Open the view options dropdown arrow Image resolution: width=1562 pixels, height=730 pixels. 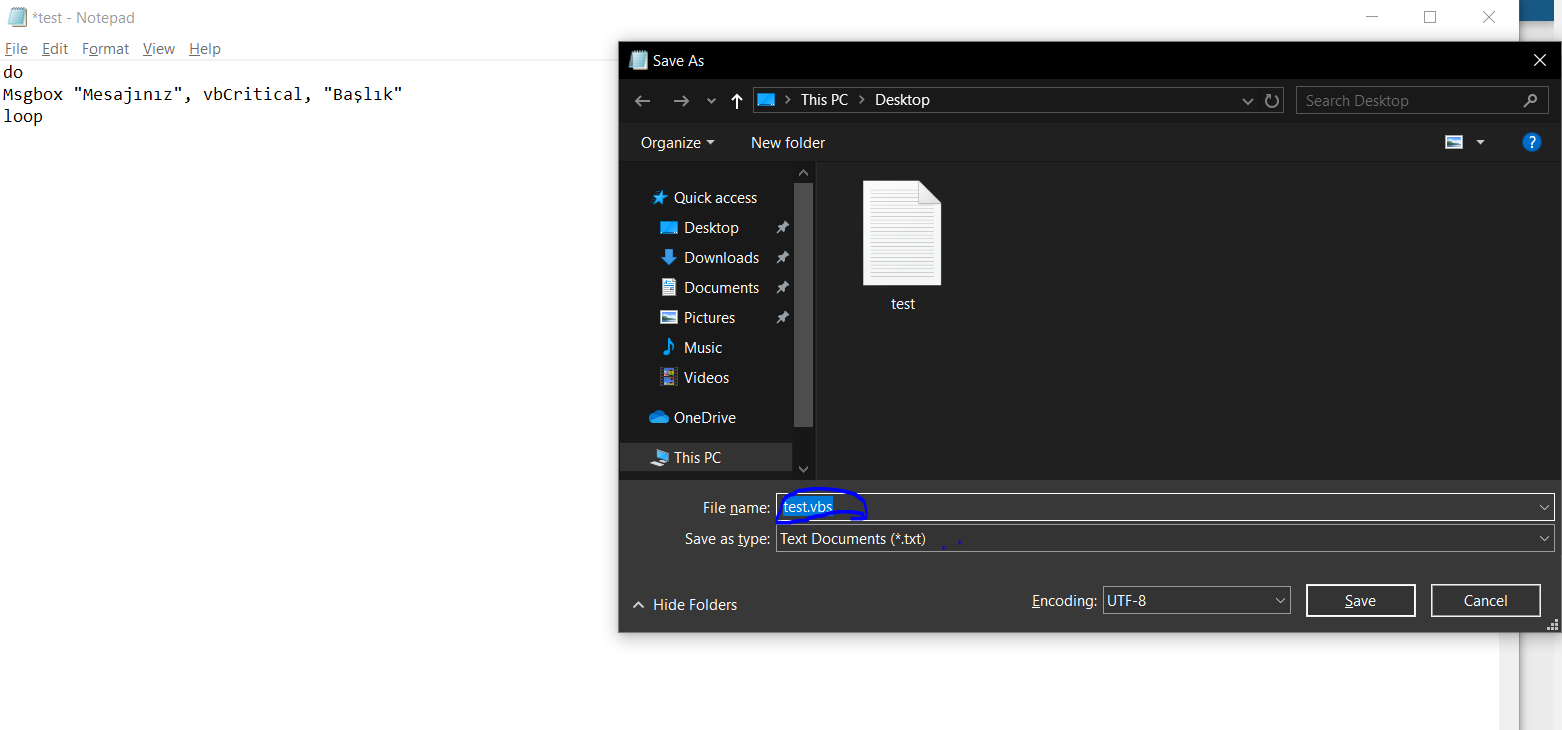tap(1481, 143)
